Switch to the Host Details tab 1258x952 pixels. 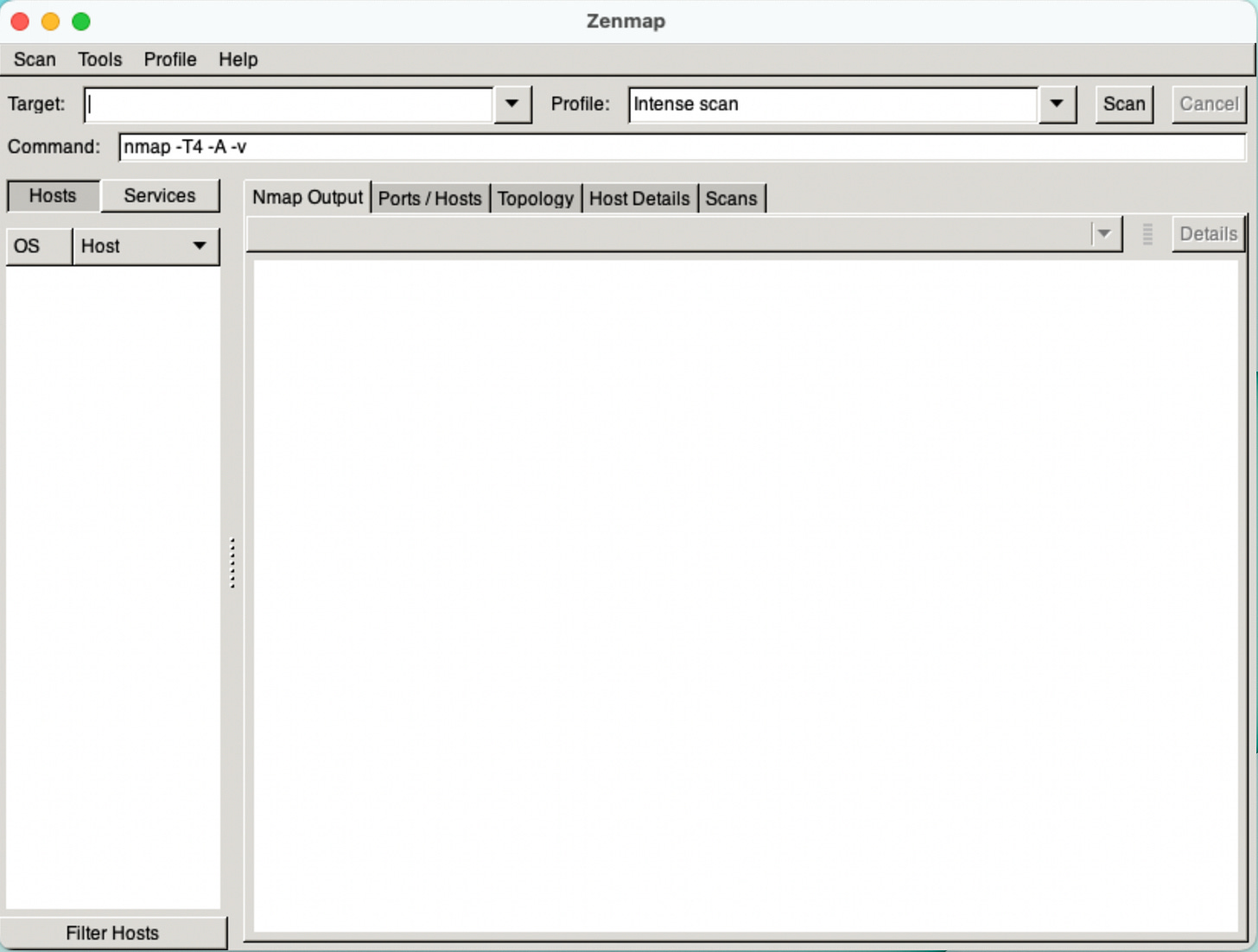pos(639,199)
